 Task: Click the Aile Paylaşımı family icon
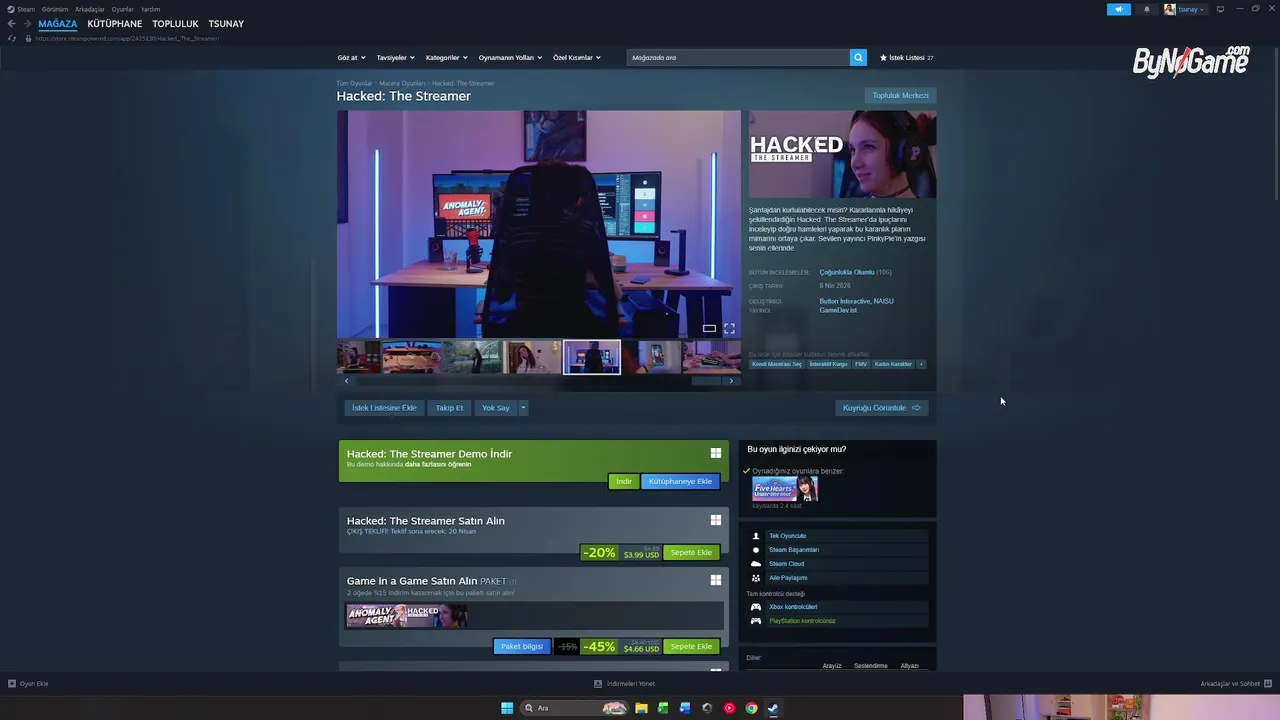click(x=756, y=578)
